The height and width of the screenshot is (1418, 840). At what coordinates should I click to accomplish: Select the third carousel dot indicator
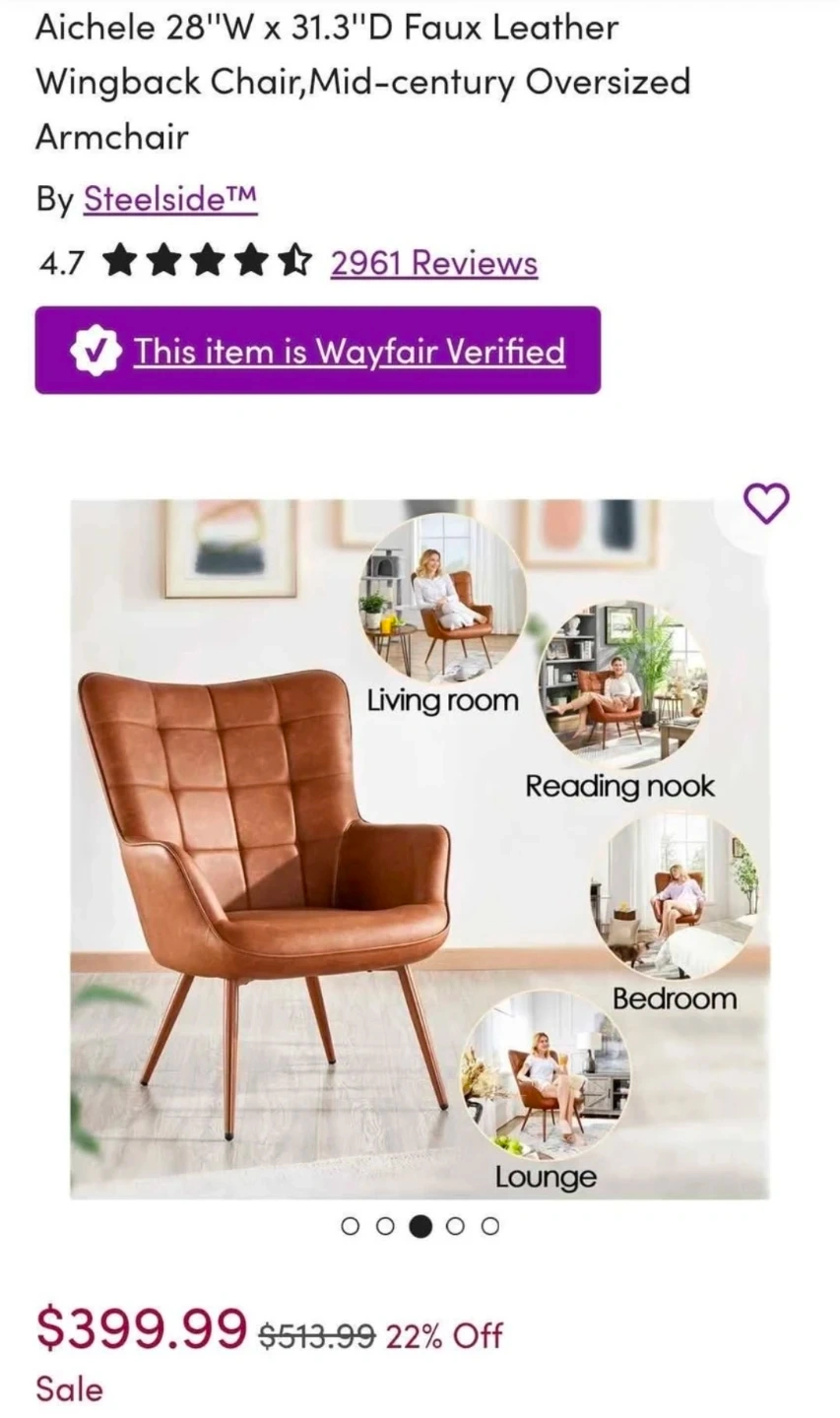[x=420, y=1226]
